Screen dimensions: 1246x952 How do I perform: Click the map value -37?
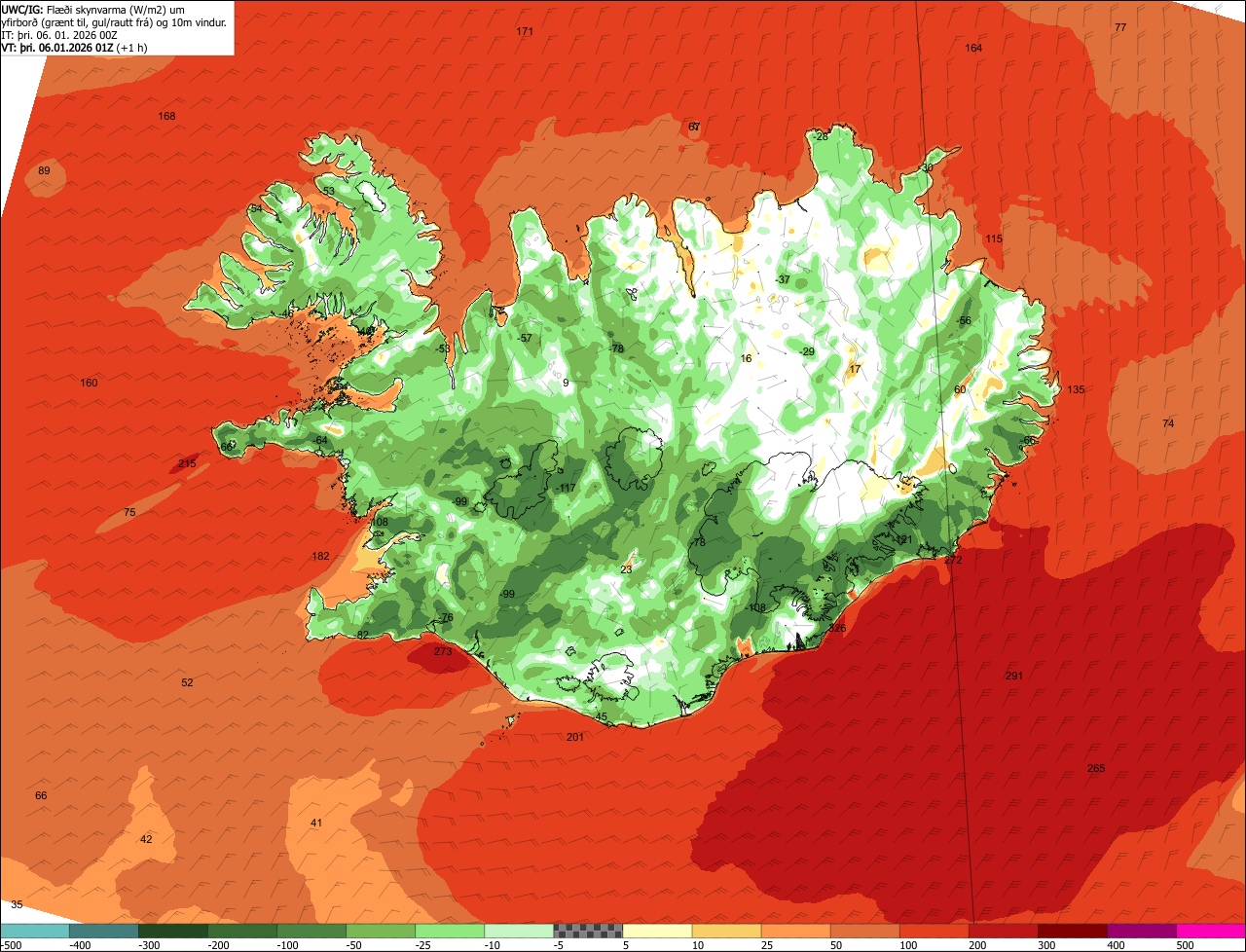pos(783,279)
